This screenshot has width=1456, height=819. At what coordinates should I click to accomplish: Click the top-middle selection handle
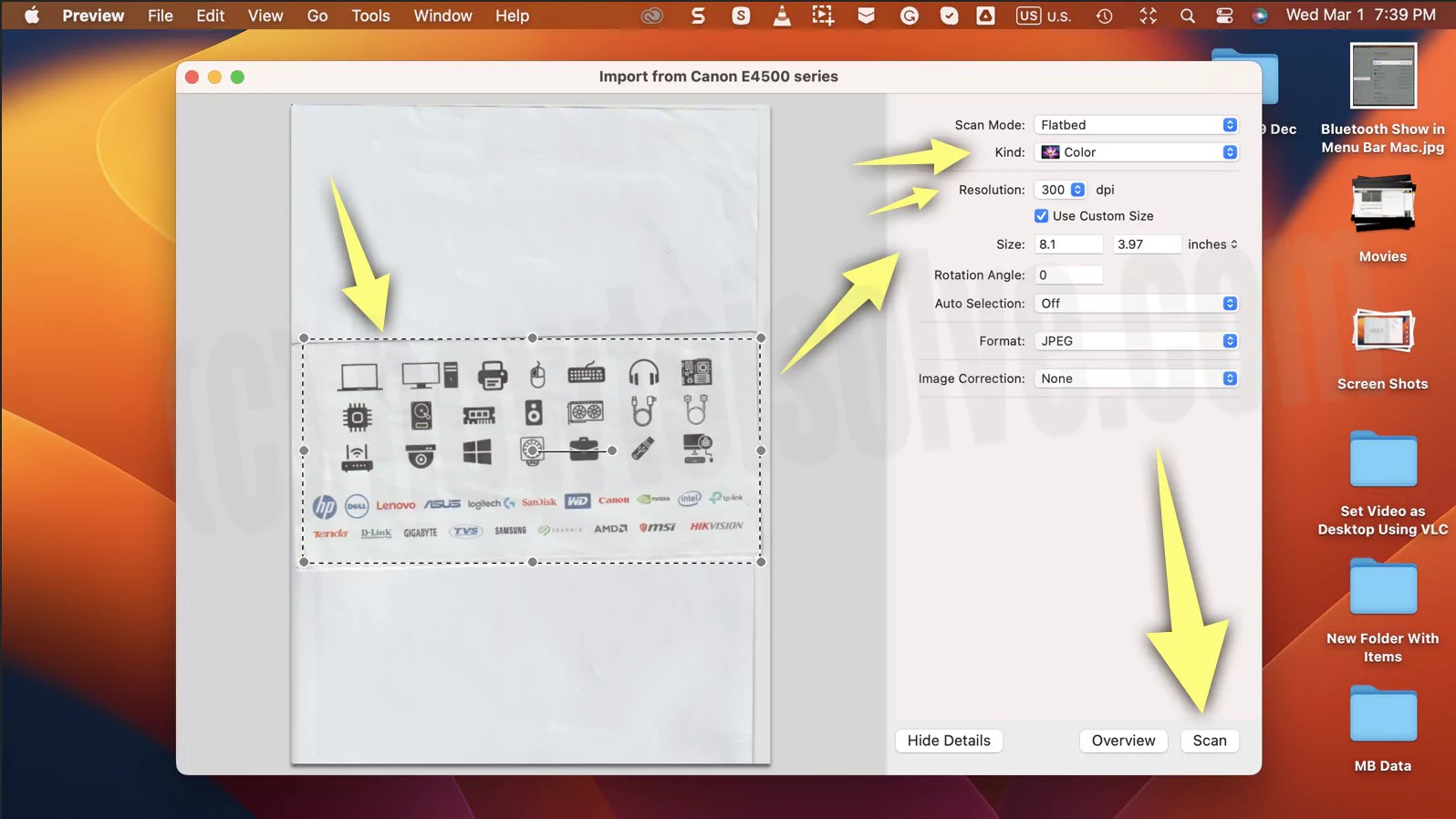pos(533,338)
